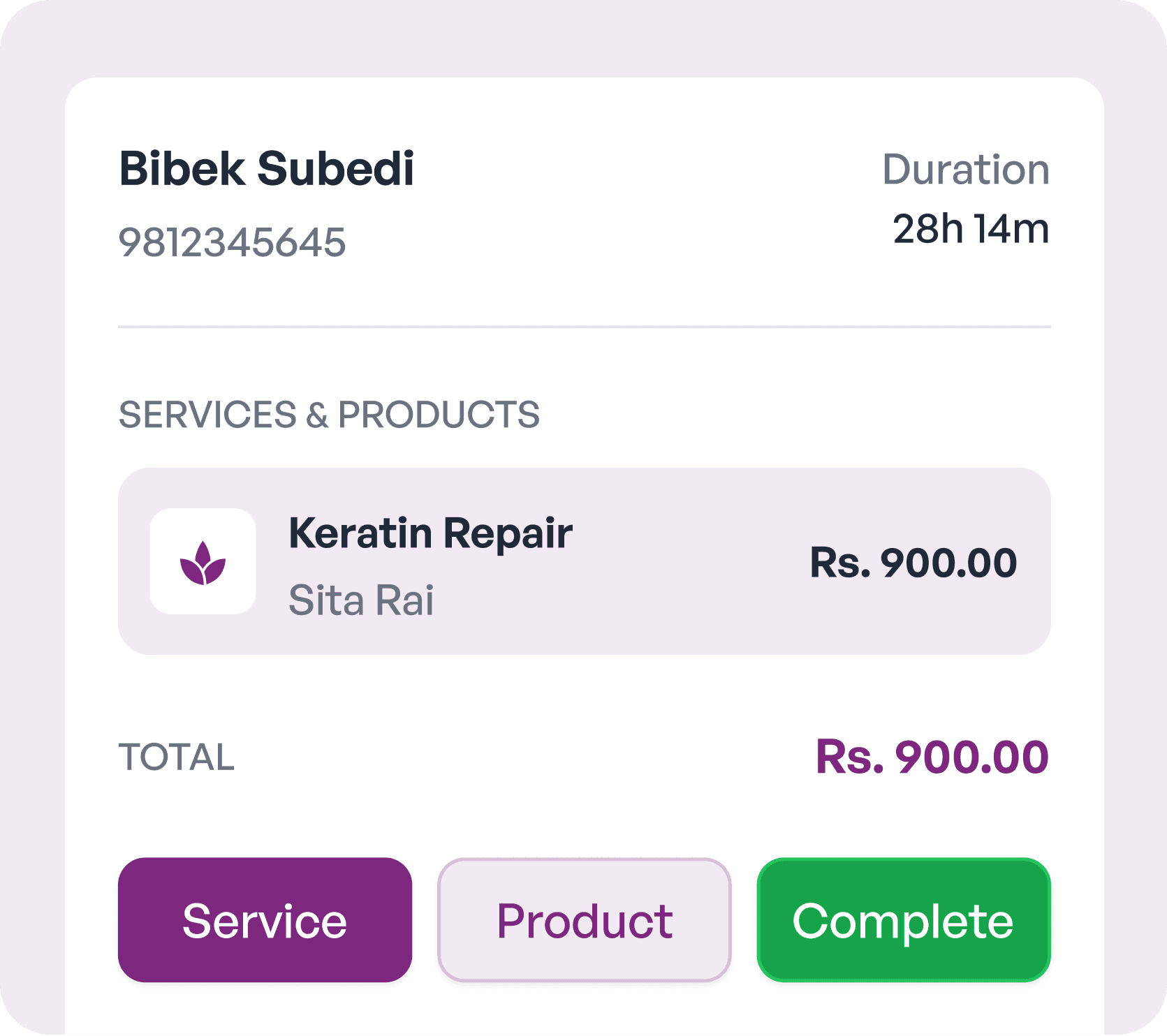Click the TOTAL label

[177, 757]
